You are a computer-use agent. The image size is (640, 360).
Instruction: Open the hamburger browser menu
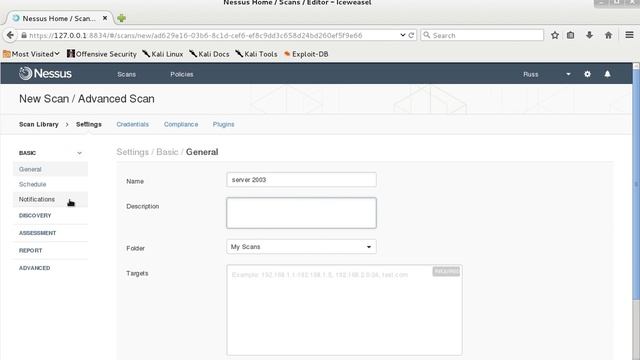click(629, 35)
